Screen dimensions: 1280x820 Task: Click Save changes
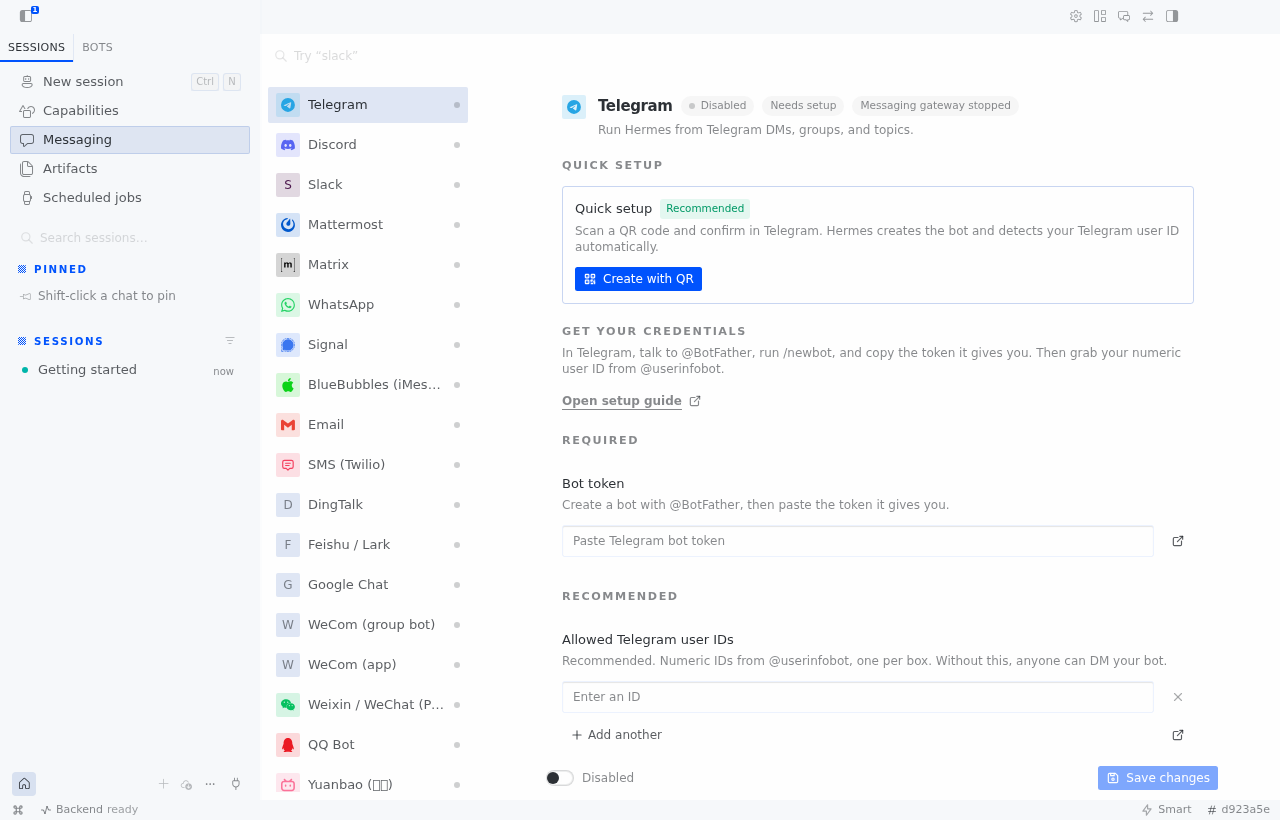point(1158,778)
